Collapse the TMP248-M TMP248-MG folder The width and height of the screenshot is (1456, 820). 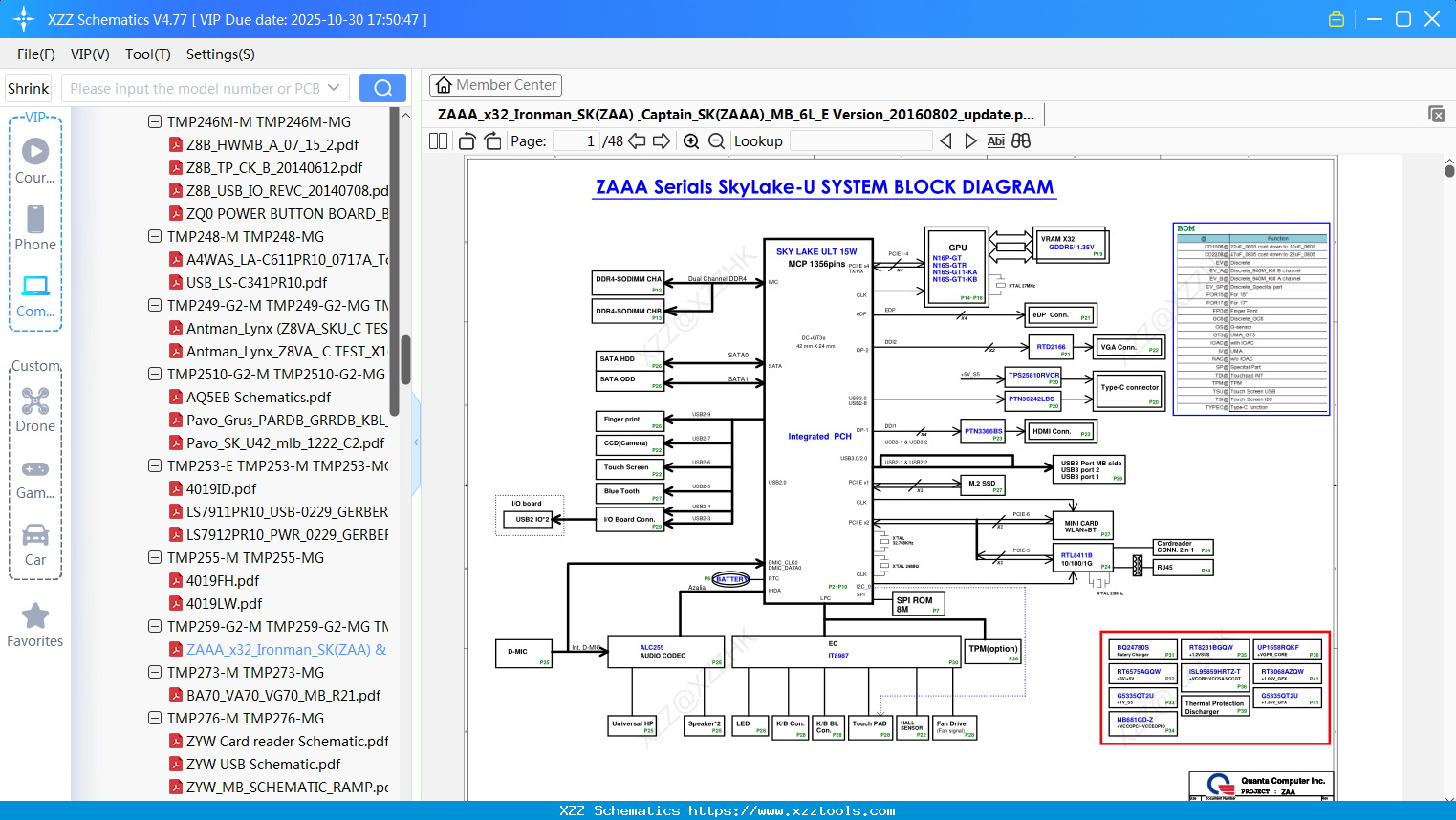tap(155, 236)
